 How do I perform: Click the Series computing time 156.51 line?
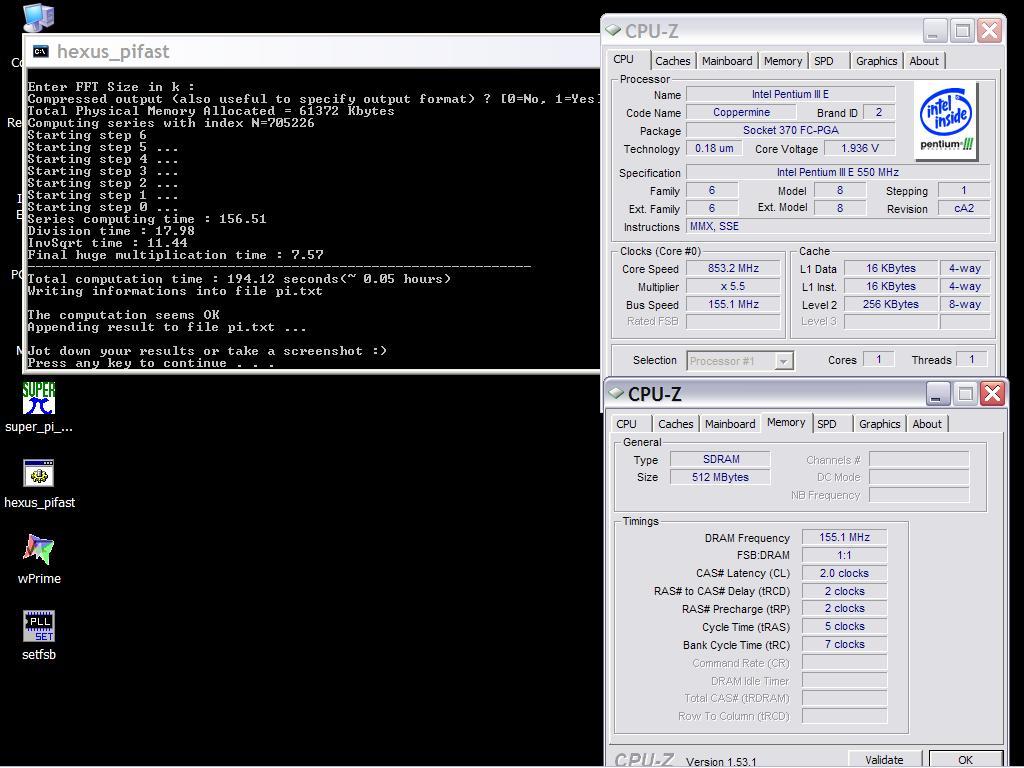pyautogui.click(x=147, y=219)
